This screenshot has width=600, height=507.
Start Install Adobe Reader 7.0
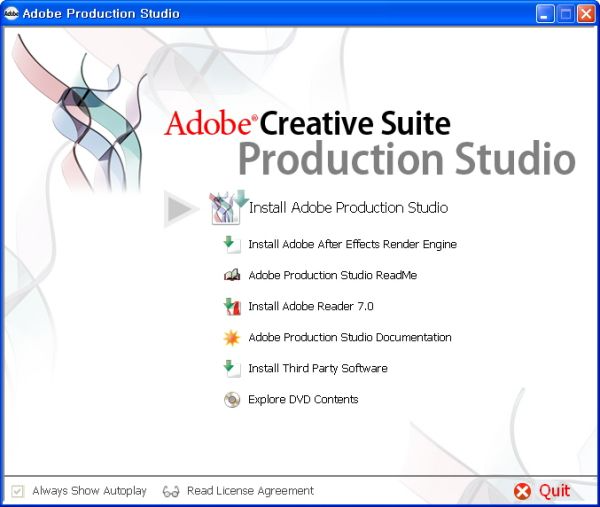[x=311, y=306]
